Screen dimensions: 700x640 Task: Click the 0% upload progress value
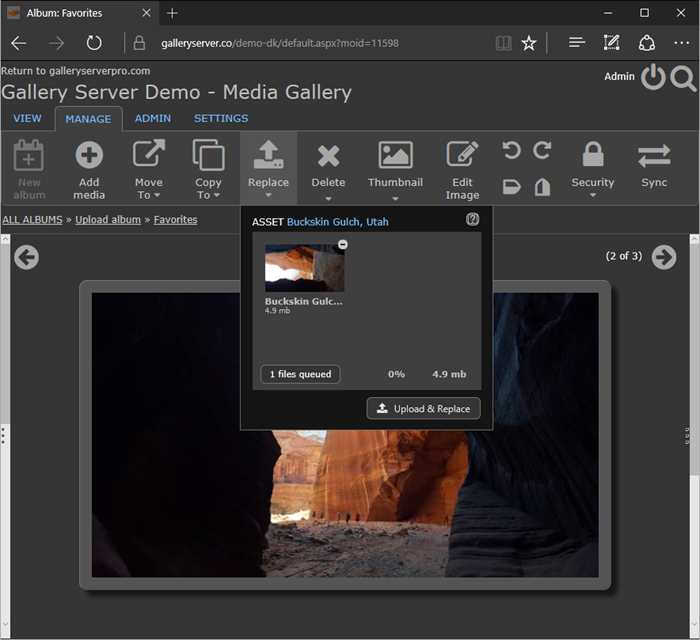tap(396, 374)
